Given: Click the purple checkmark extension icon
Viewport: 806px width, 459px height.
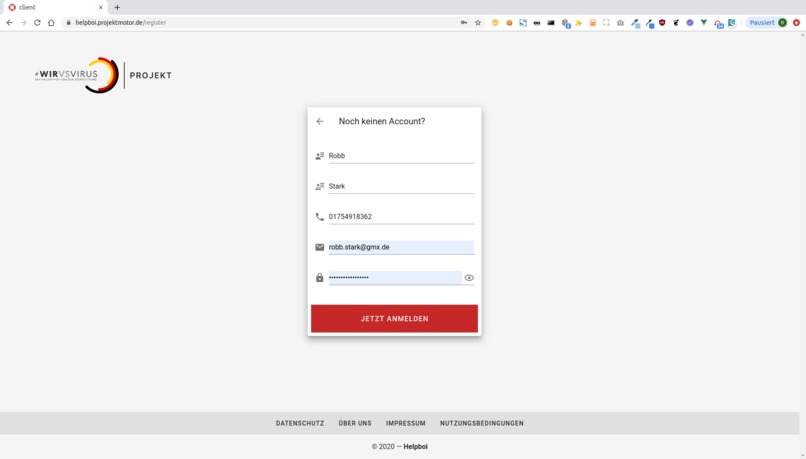Looking at the screenshot, I should (690, 23).
